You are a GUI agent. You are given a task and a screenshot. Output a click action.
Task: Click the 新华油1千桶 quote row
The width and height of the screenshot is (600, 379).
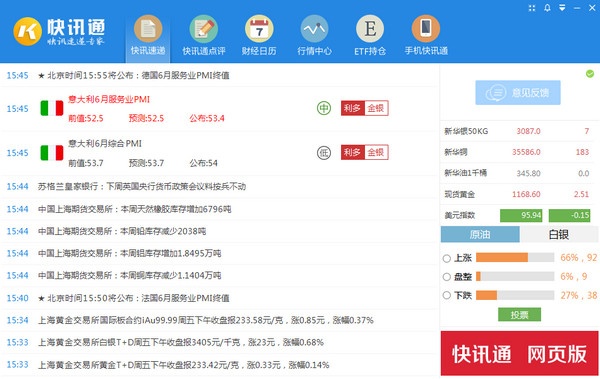coord(518,173)
